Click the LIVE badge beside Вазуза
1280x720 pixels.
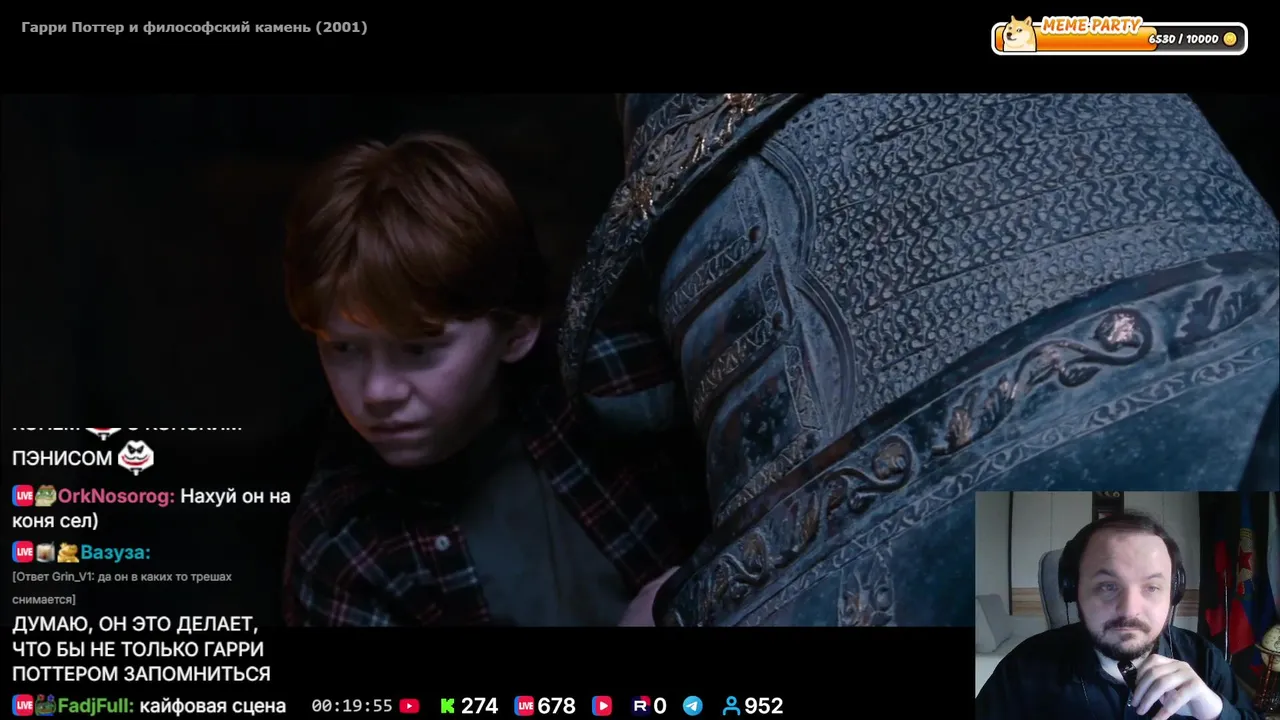[23, 552]
